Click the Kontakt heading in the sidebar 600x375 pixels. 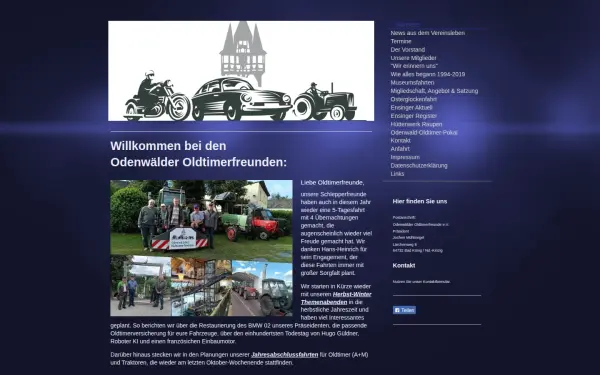[x=404, y=266]
